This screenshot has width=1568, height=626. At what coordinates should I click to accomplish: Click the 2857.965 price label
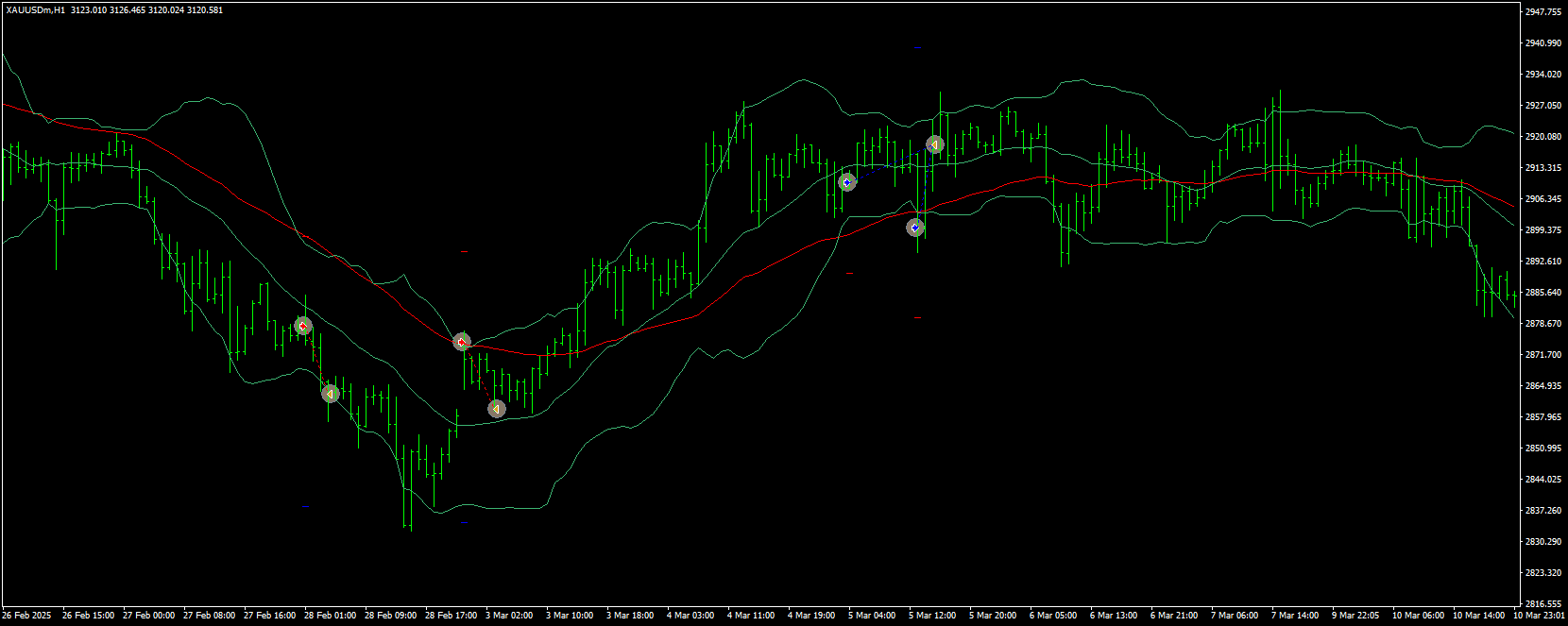tap(1542, 417)
